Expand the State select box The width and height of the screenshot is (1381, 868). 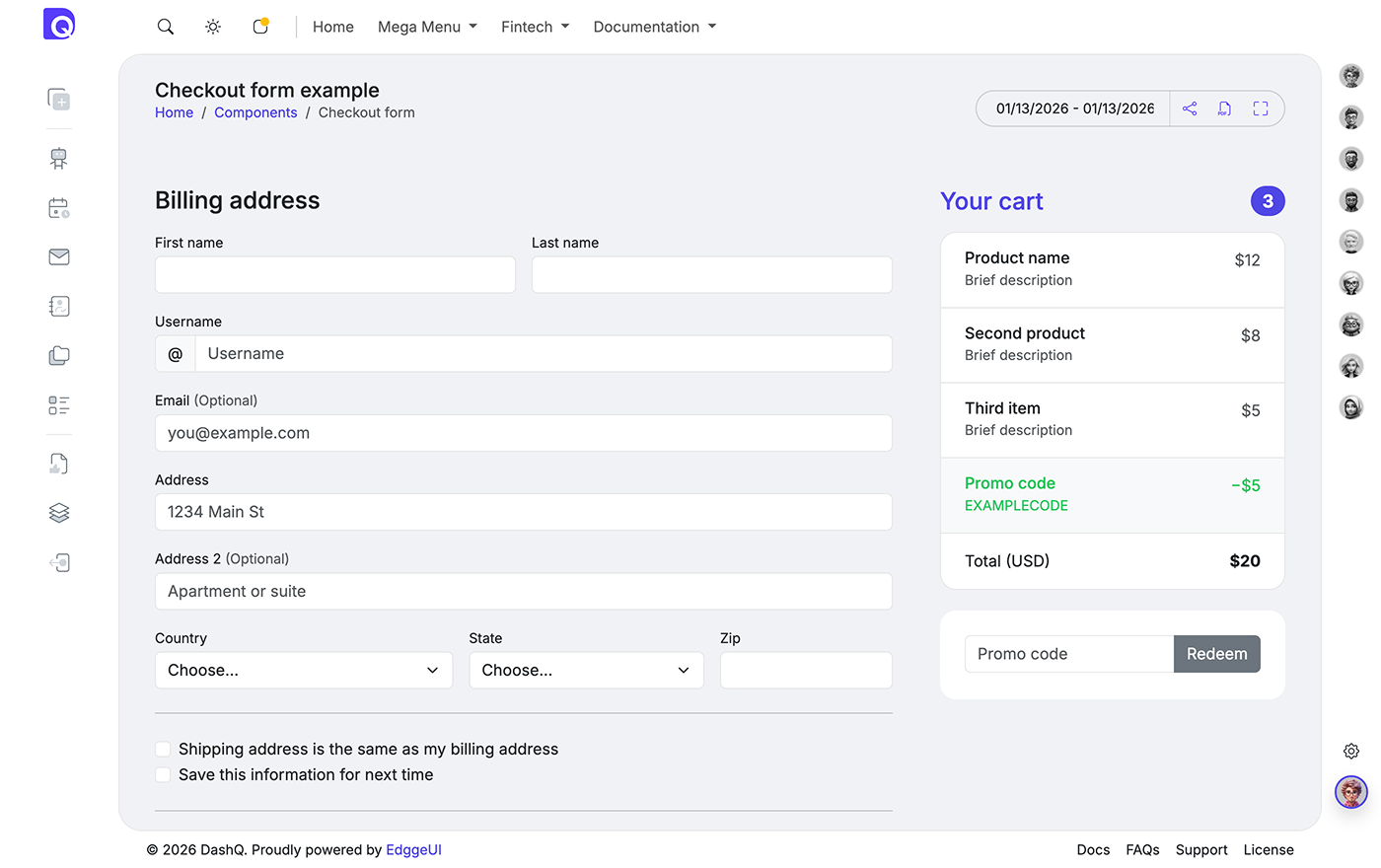point(586,671)
